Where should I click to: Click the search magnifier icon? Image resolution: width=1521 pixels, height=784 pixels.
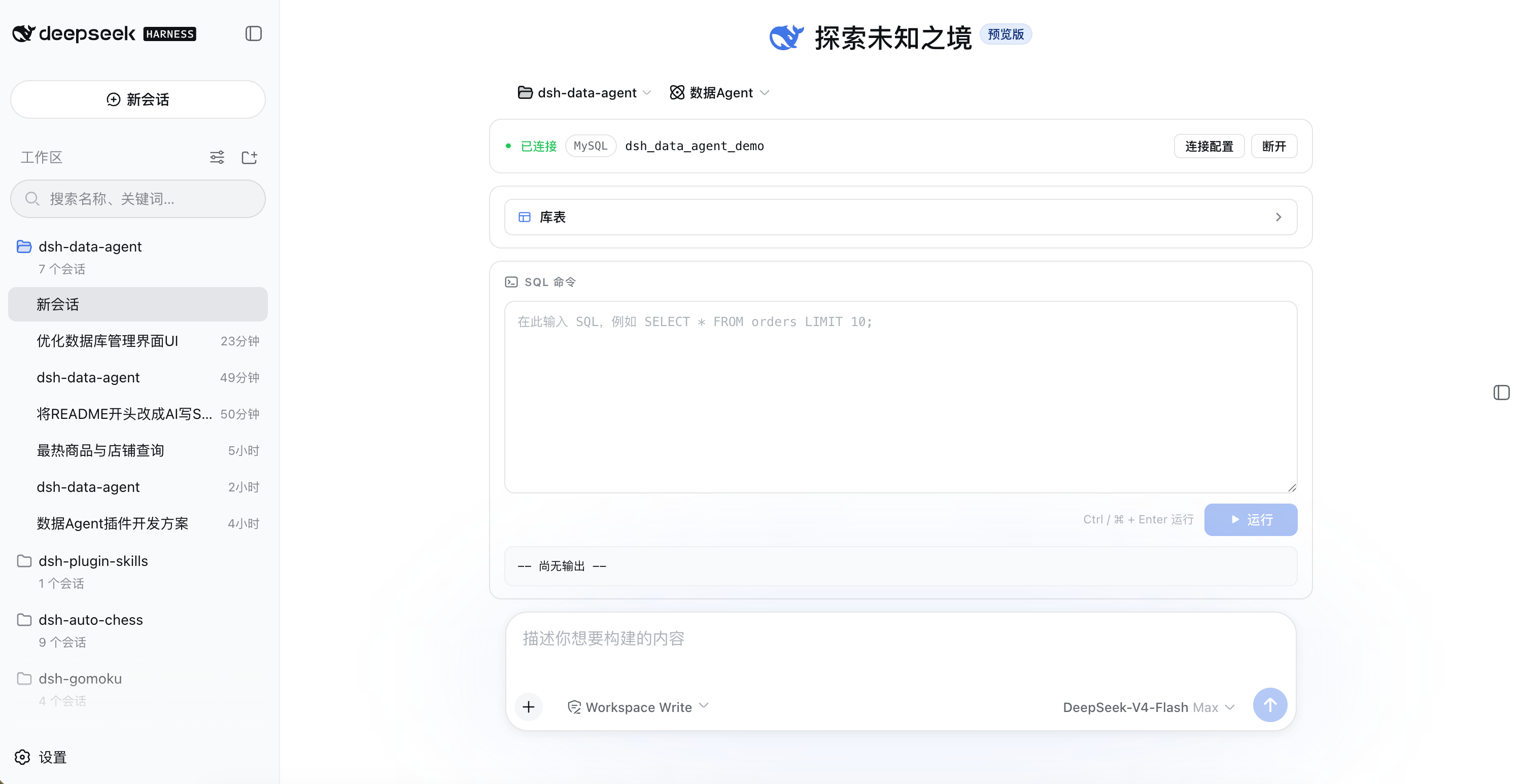tap(32, 199)
